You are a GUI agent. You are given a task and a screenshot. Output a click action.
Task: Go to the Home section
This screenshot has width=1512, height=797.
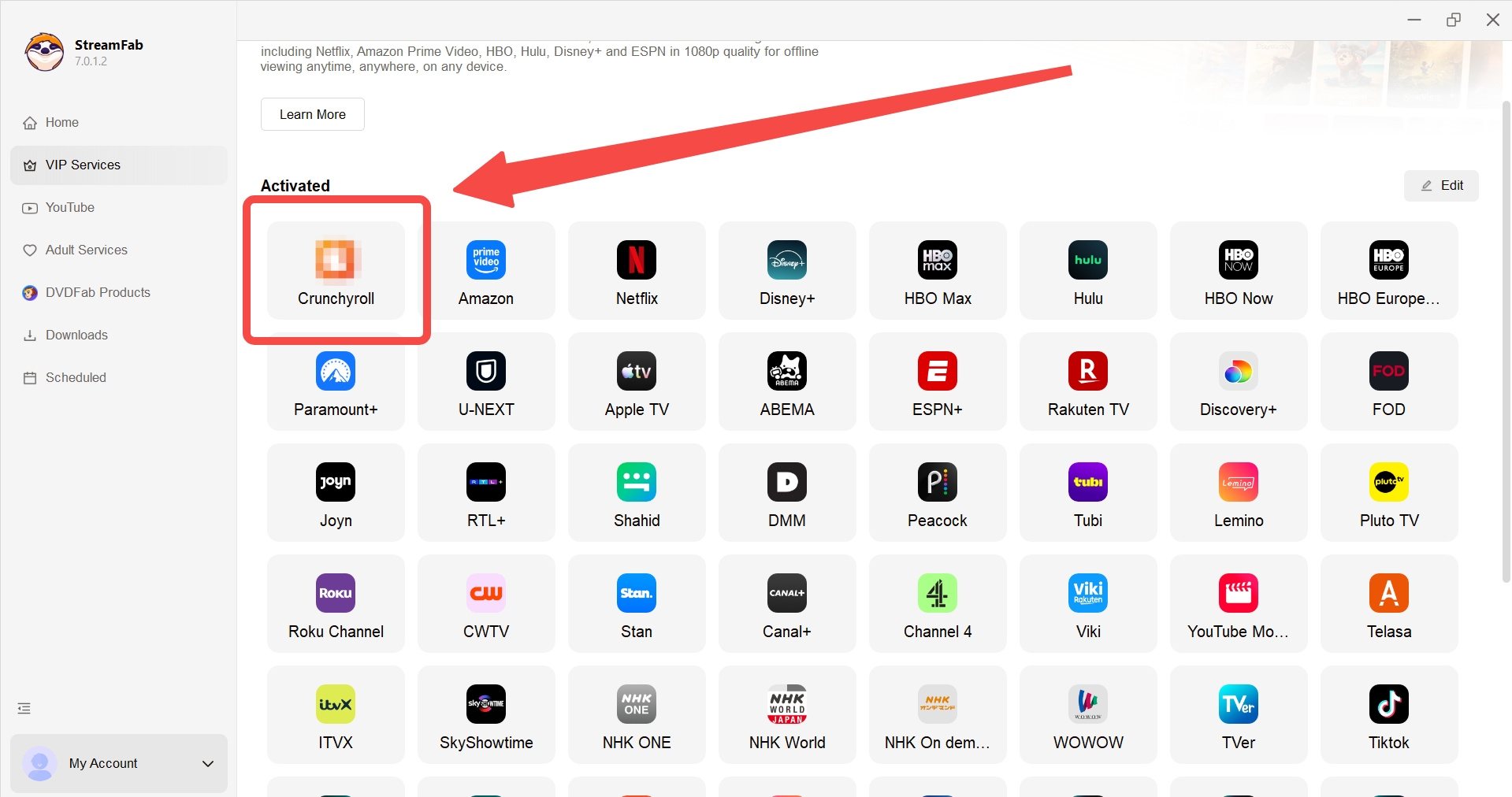[x=61, y=122]
